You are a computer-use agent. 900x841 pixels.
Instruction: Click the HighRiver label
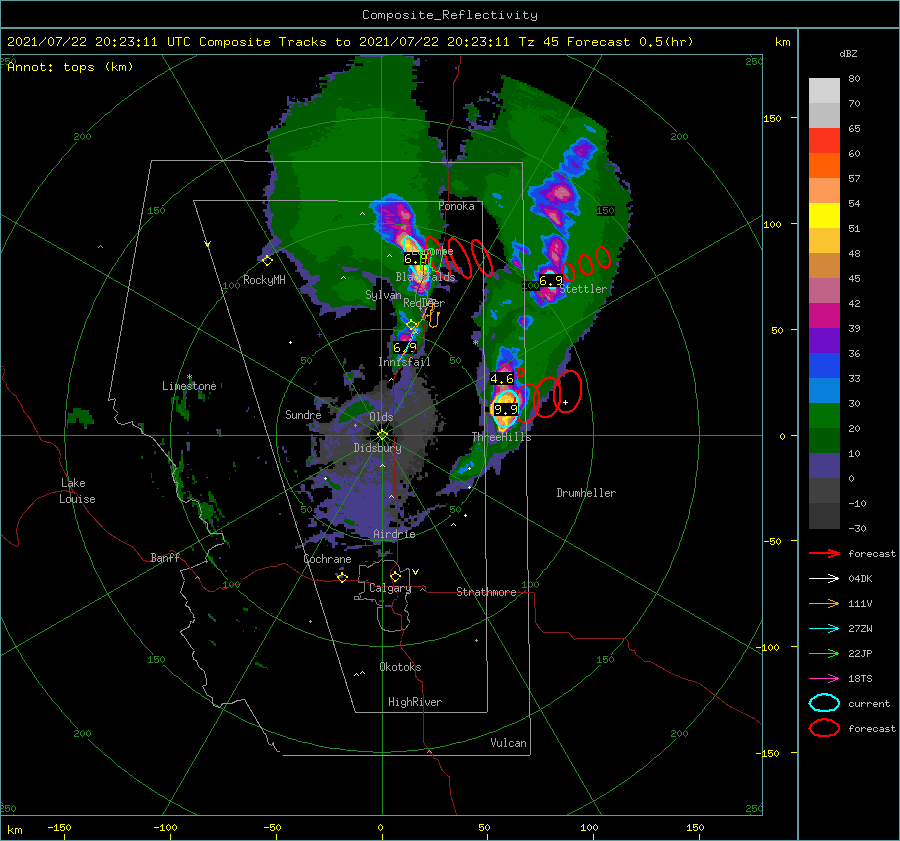point(415,702)
